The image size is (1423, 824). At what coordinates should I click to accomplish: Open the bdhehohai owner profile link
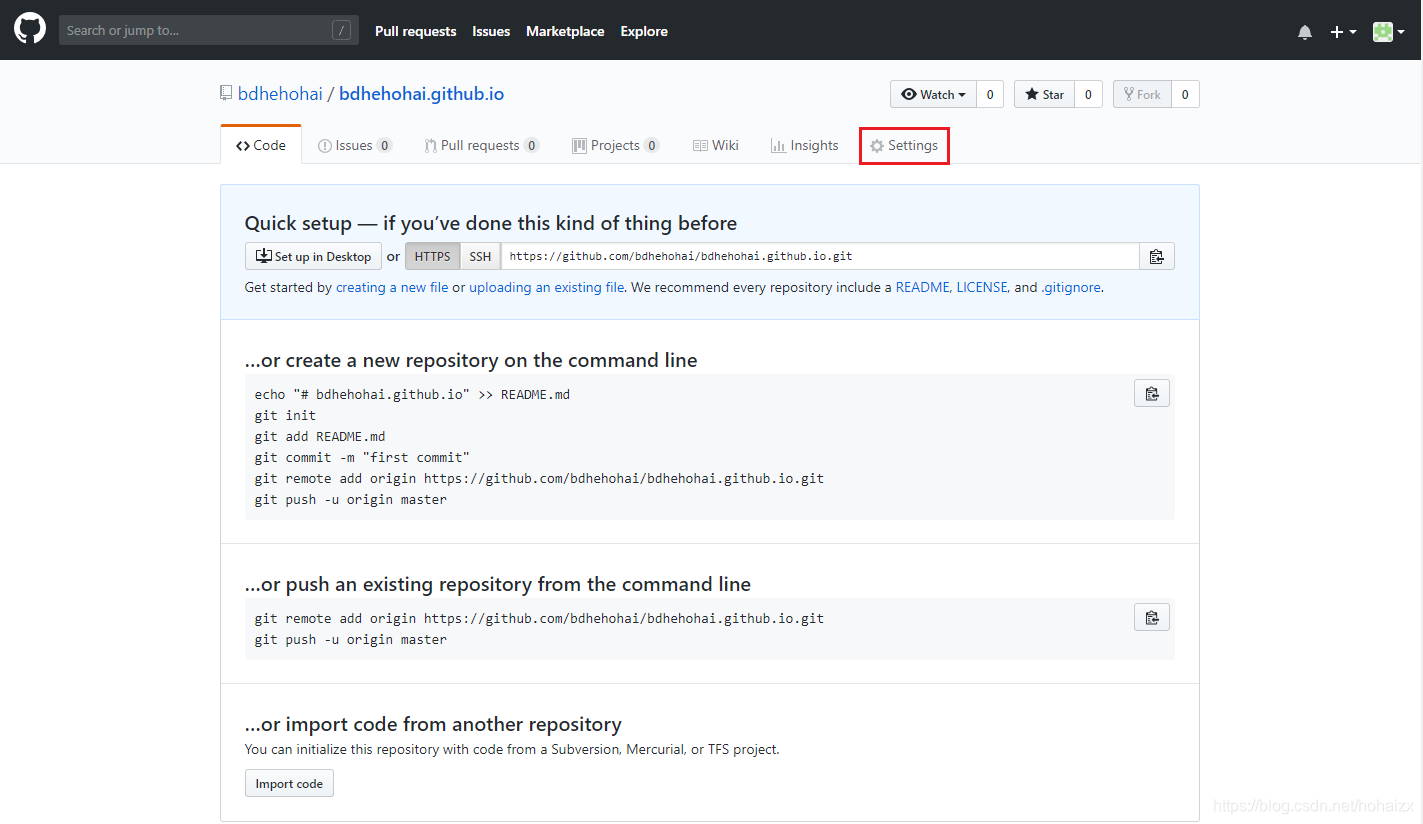[x=280, y=94]
